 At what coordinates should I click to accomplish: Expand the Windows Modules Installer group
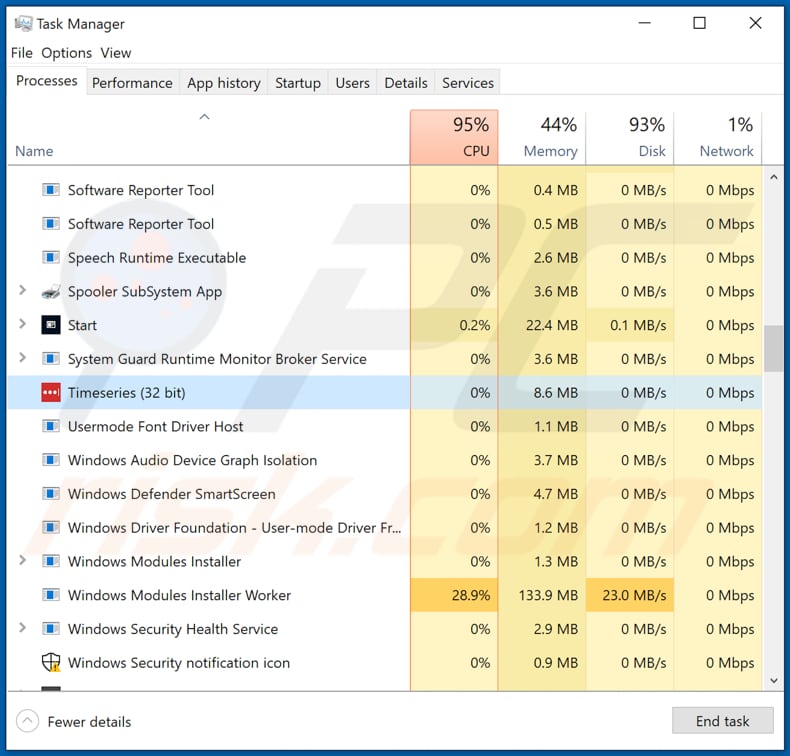(x=22, y=560)
